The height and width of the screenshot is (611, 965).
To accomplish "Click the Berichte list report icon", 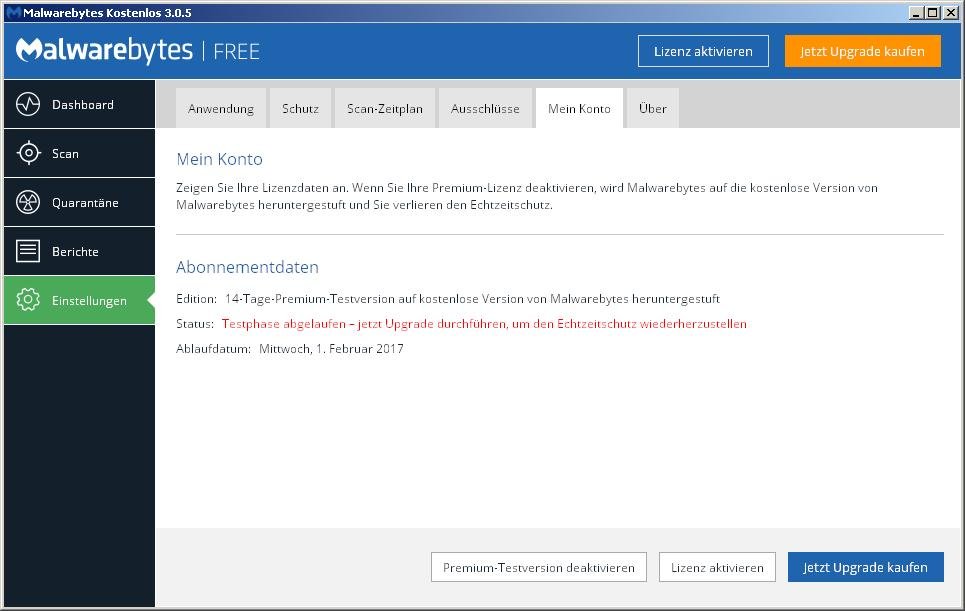I will tap(28, 251).
